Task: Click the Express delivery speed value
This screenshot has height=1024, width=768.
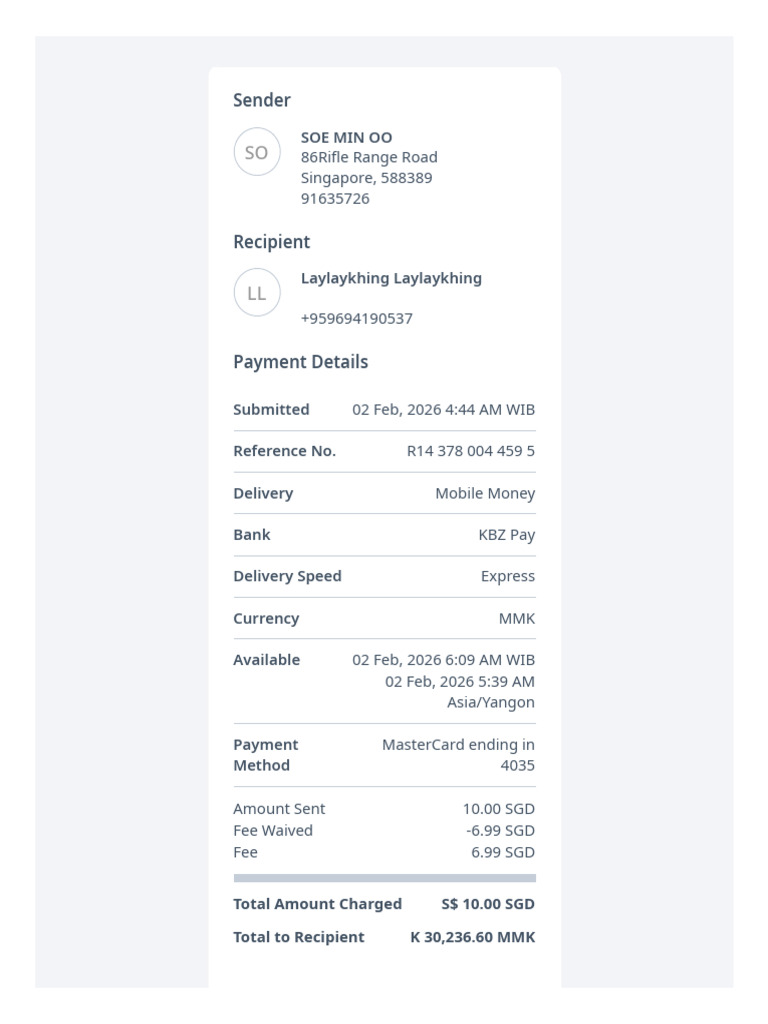Action: coord(508,577)
